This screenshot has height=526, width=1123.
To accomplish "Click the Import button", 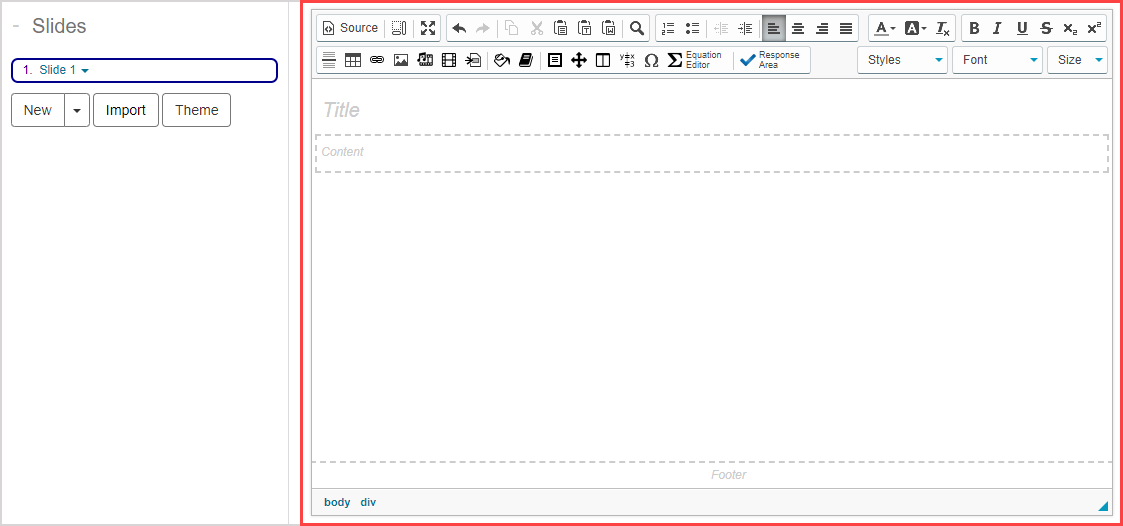I will (x=126, y=110).
